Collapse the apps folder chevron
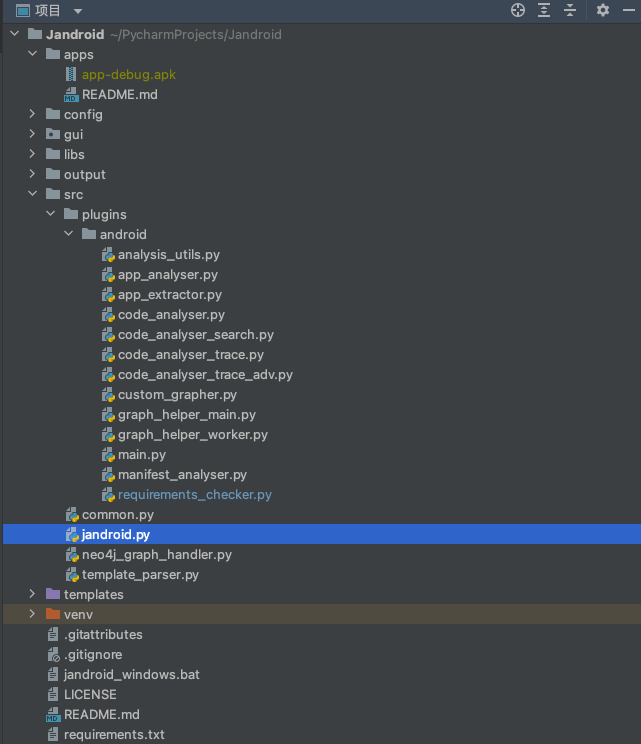This screenshot has width=641, height=744. pos(33,54)
